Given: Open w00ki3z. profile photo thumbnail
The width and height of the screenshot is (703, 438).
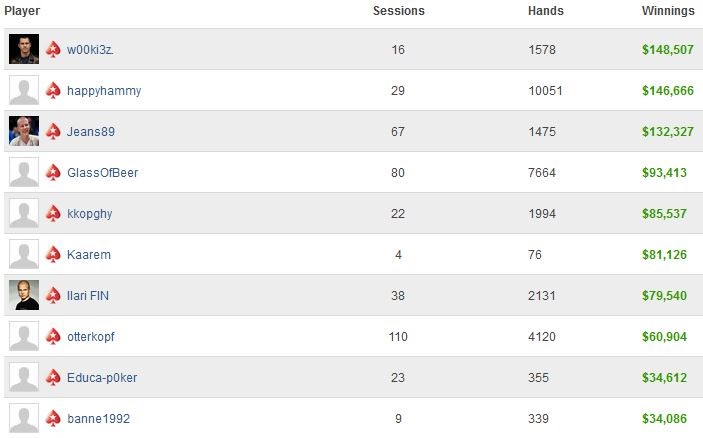Looking at the screenshot, I should click(x=24, y=49).
